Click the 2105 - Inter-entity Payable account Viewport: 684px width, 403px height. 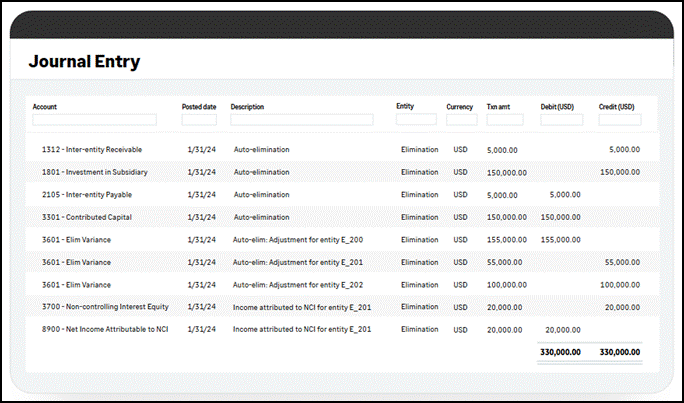pyautogui.click(x=87, y=195)
